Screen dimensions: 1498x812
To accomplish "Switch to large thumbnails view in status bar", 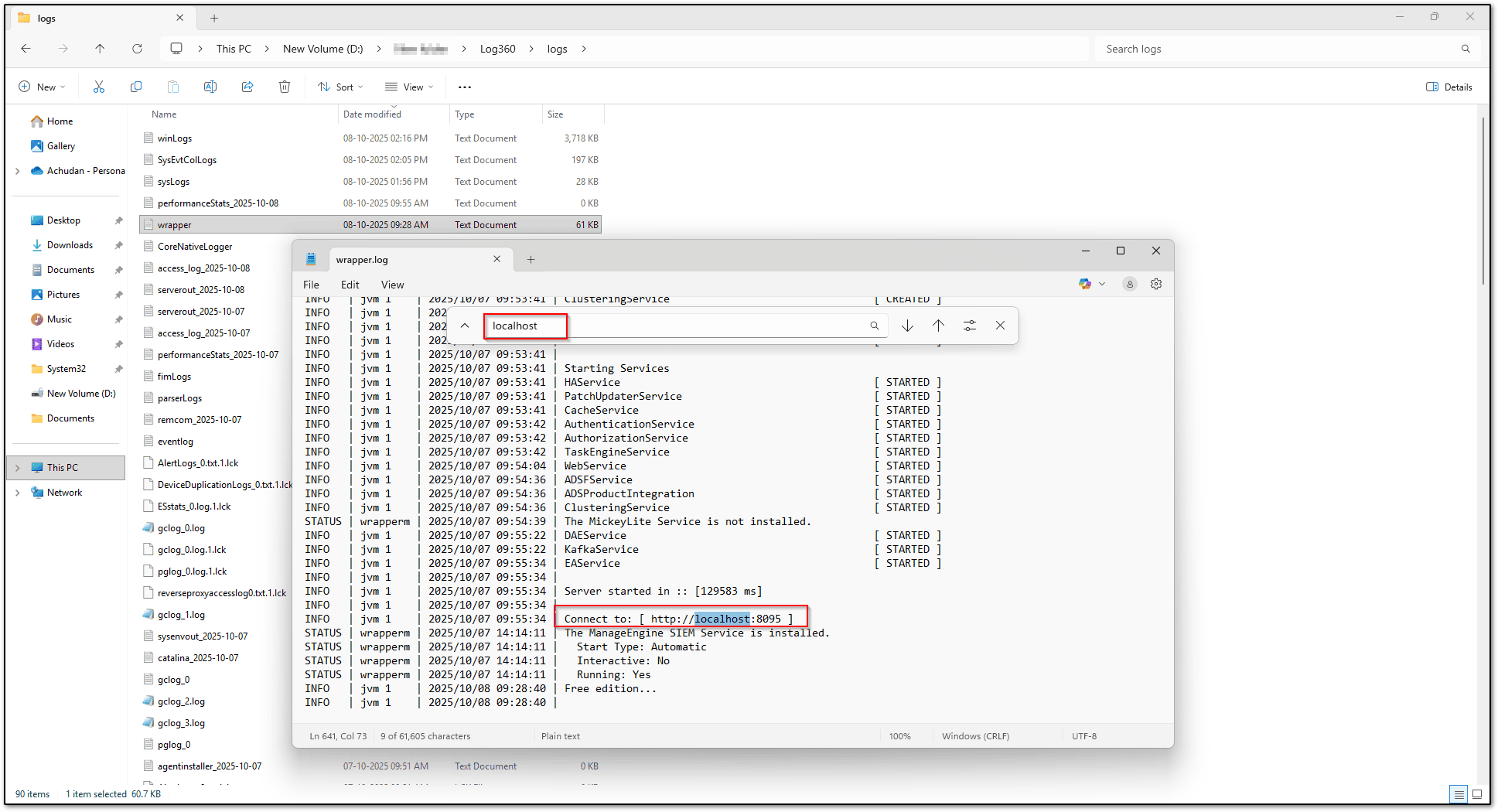I will pos(1477,794).
